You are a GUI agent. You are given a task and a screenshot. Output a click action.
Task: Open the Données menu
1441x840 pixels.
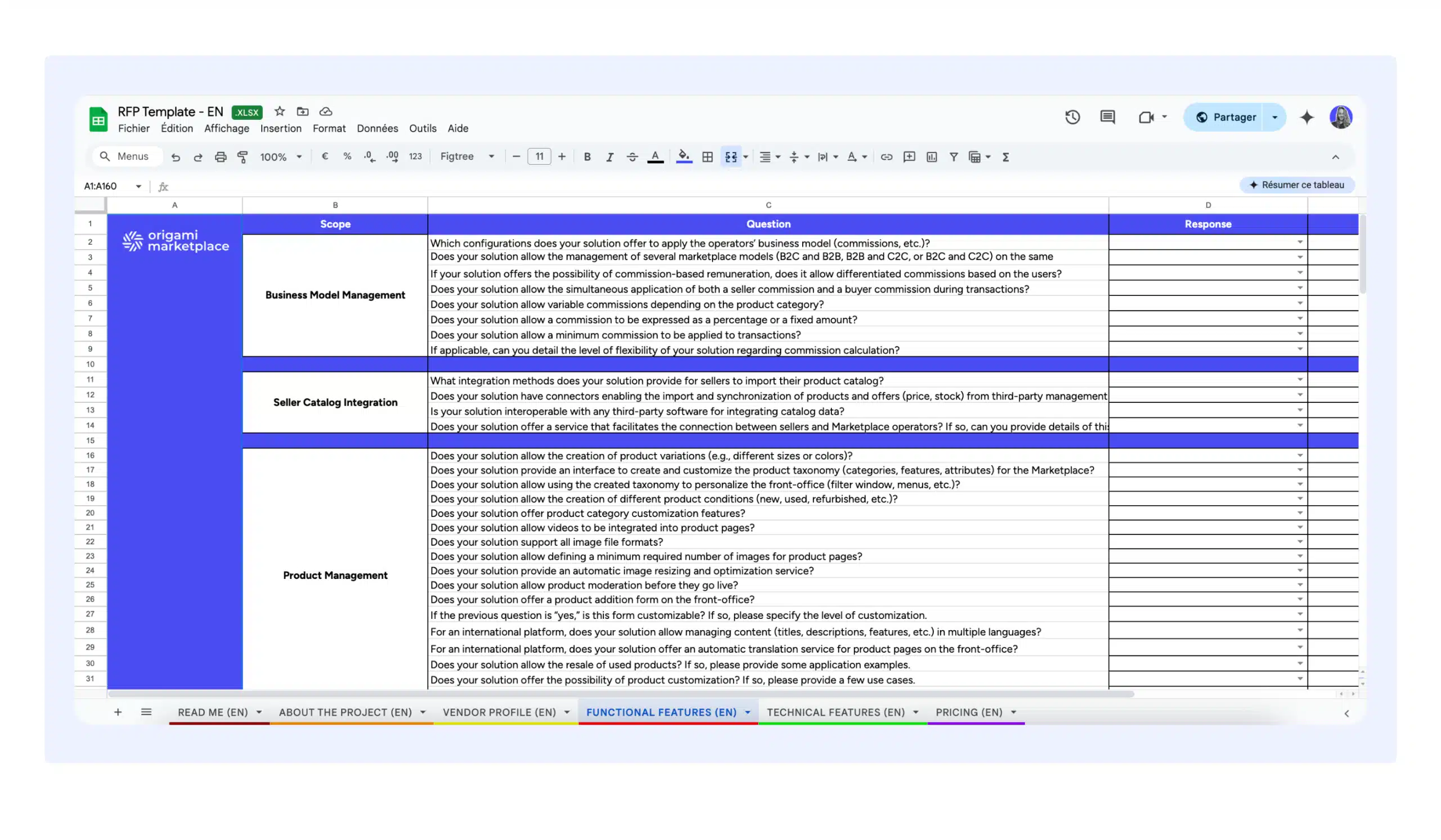tap(377, 129)
